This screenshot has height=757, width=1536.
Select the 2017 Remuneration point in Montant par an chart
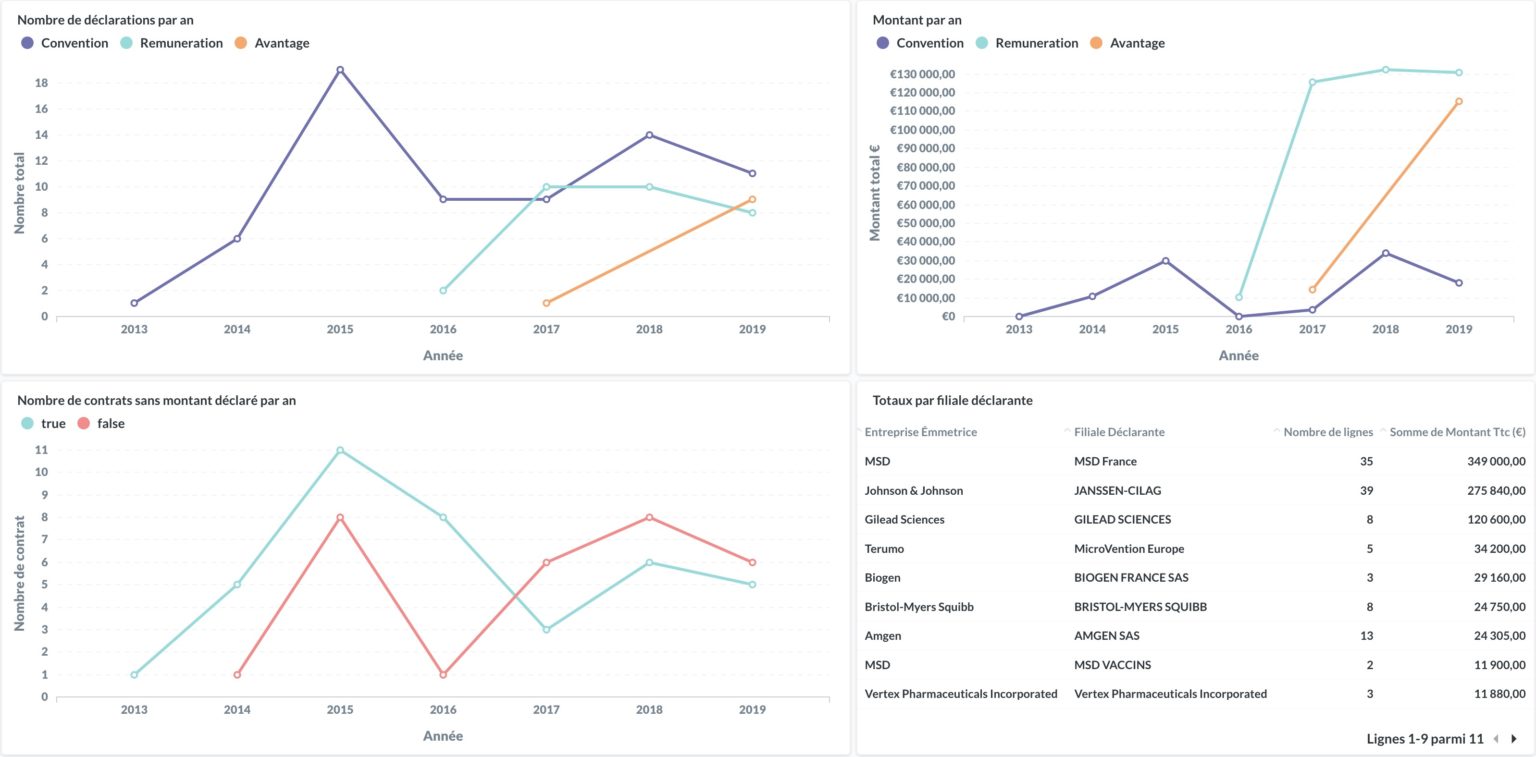pyautogui.click(x=1312, y=82)
